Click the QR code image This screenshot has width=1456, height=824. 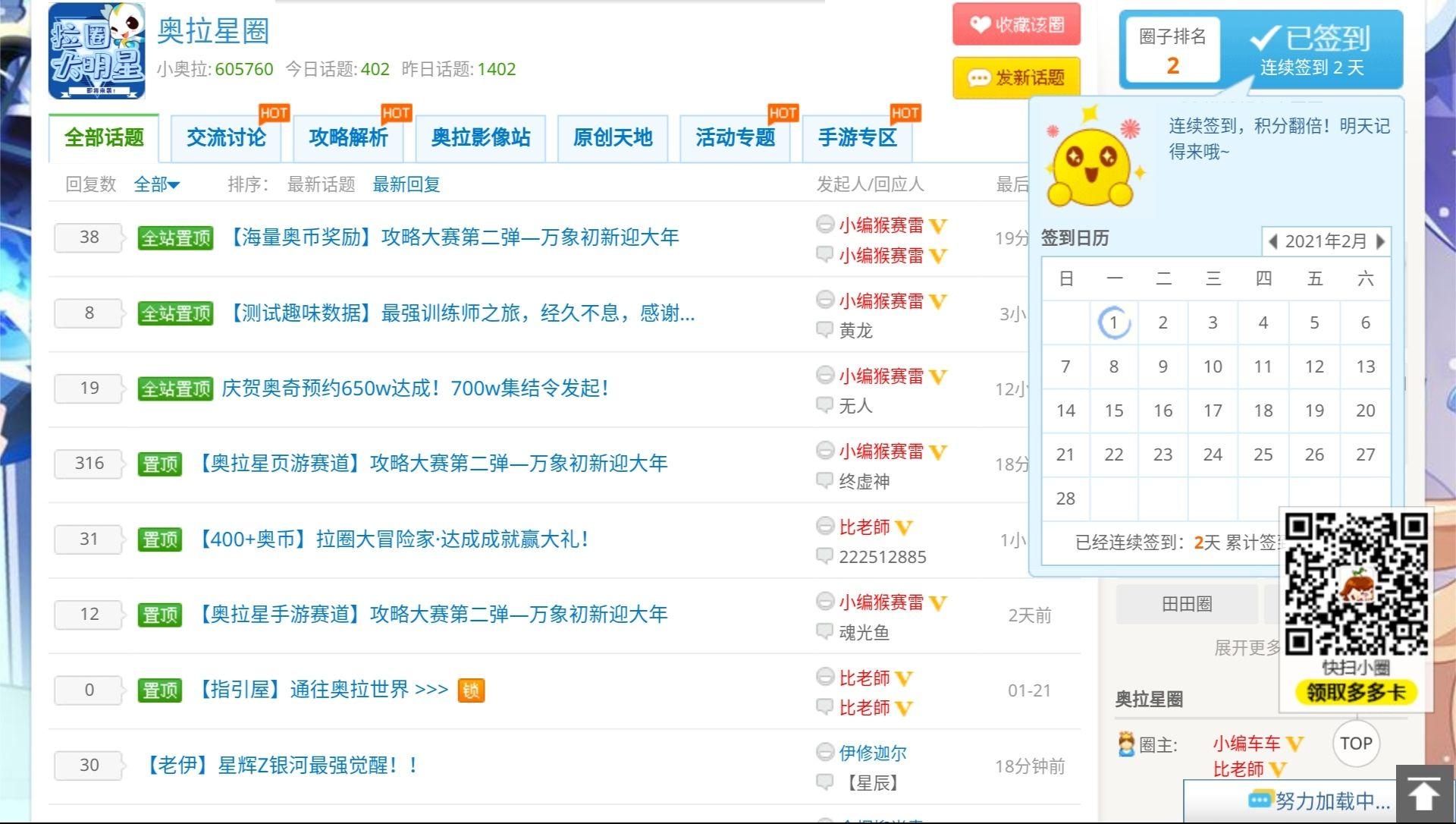click(1356, 584)
